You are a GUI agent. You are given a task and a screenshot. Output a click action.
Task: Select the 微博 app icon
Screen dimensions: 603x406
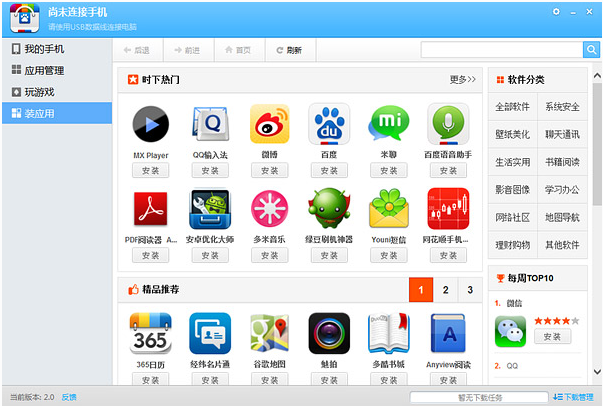click(x=270, y=124)
